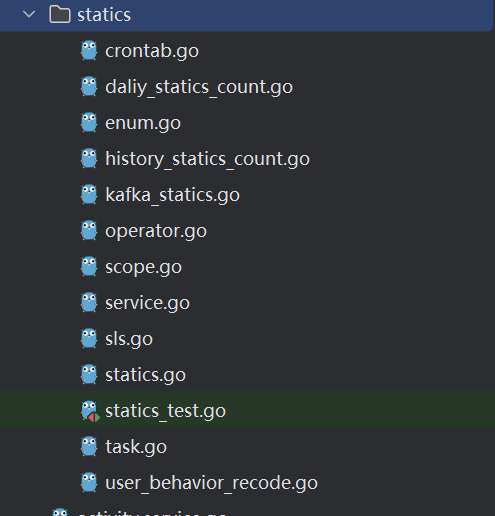495x516 pixels.
Task: Open service.go file
Action: point(147,303)
